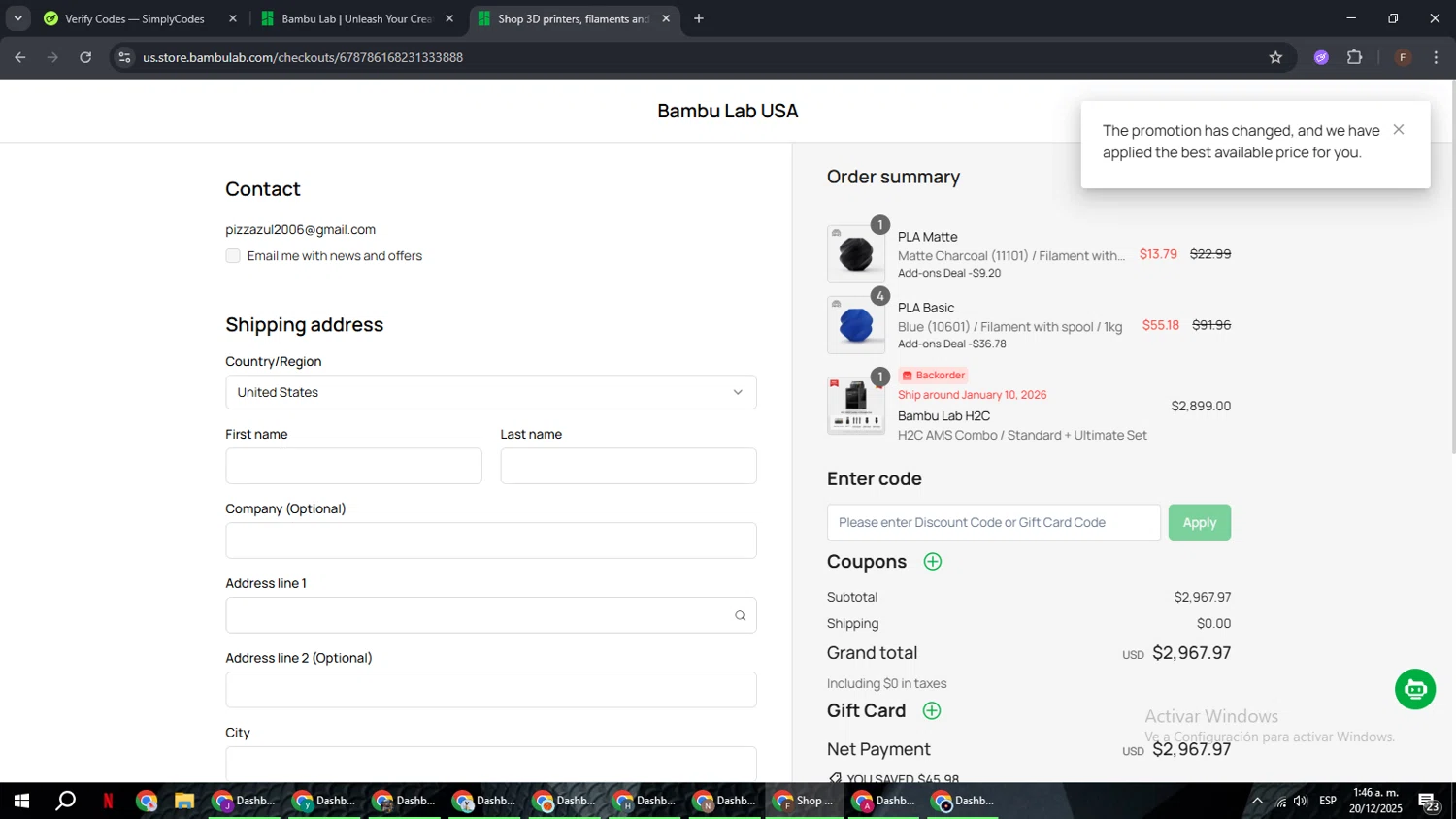Go back to the previous page
Image resolution: width=1456 pixels, height=819 pixels.
click(20, 57)
